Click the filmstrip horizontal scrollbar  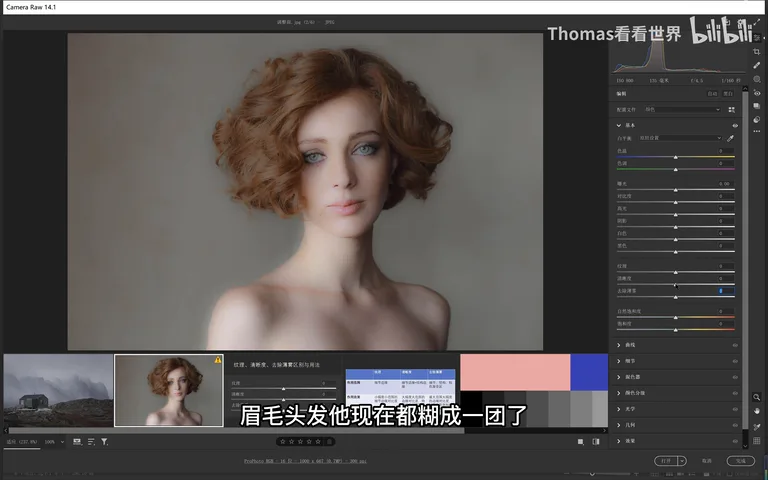(x=237, y=431)
